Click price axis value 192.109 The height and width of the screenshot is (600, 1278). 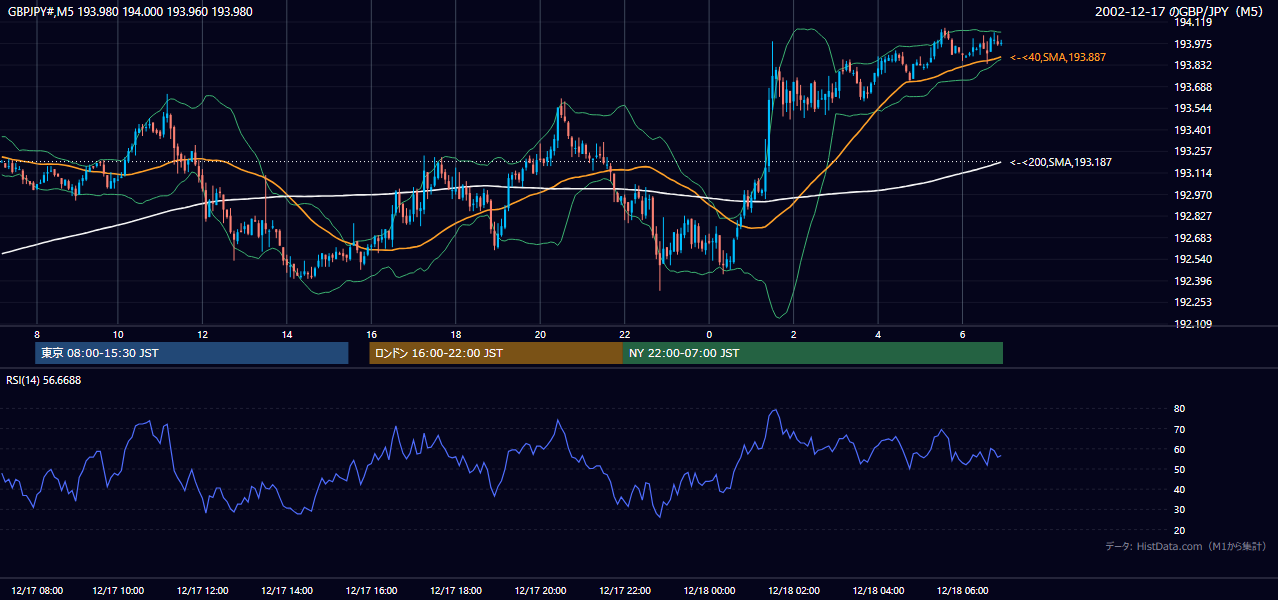pyautogui.click(x=1193, y=324)
